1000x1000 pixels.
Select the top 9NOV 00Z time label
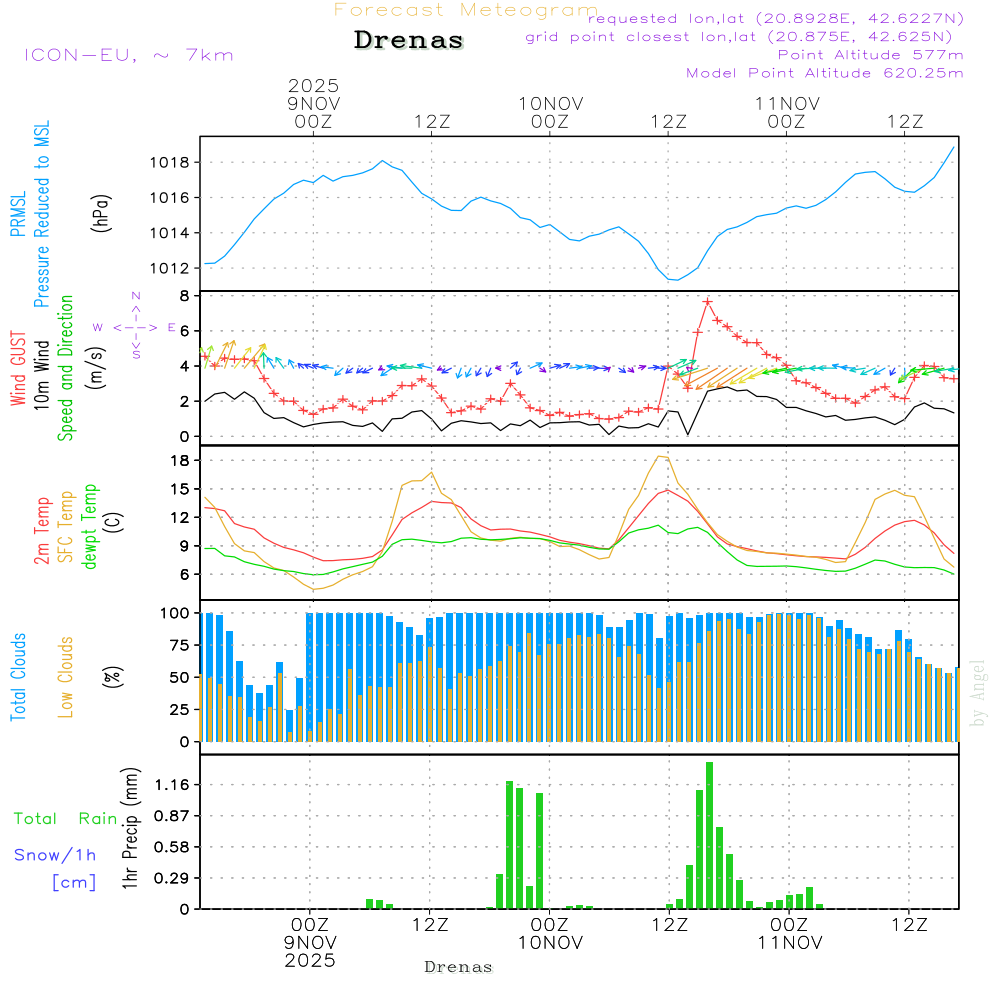tap(313, 103)
